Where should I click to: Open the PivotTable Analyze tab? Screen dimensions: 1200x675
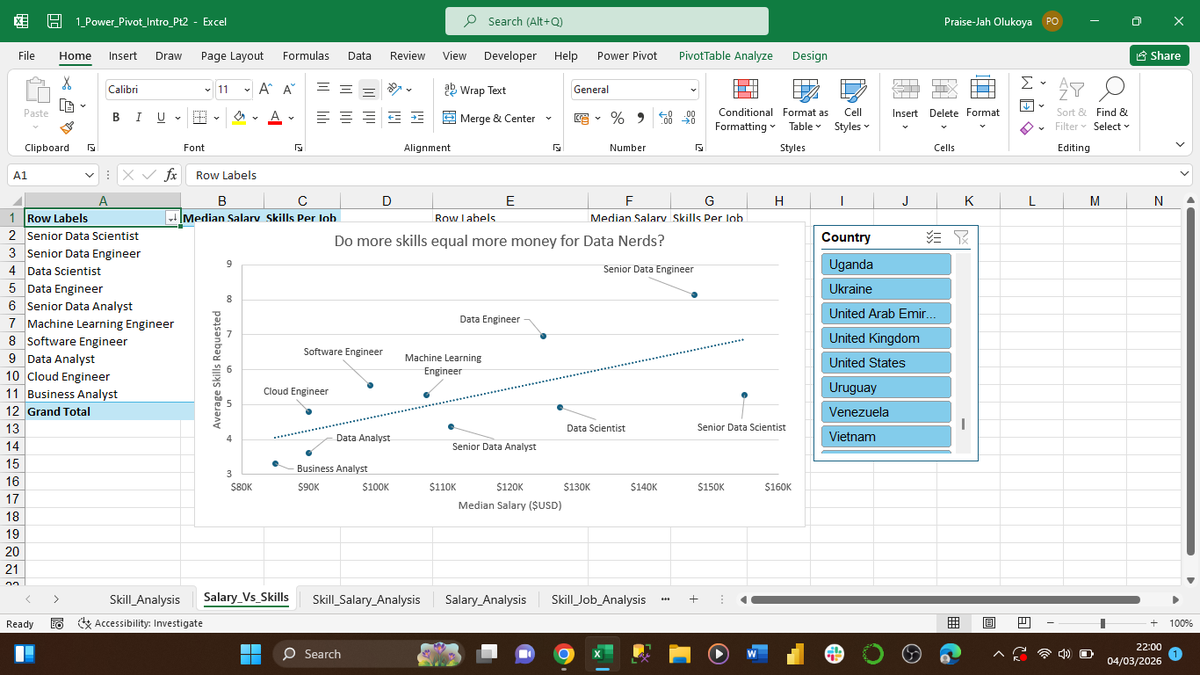coord(725,56)
